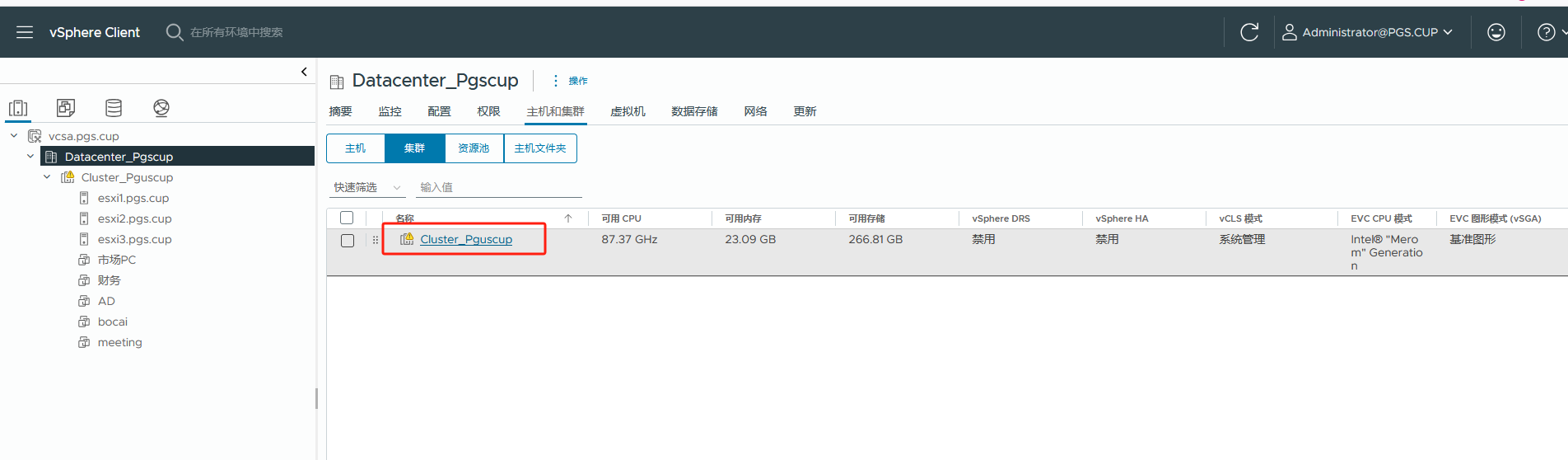Click the search magnifier icon
This screenshot has width=1568, height=460.
pyautogui.click(x=175, y=32)
